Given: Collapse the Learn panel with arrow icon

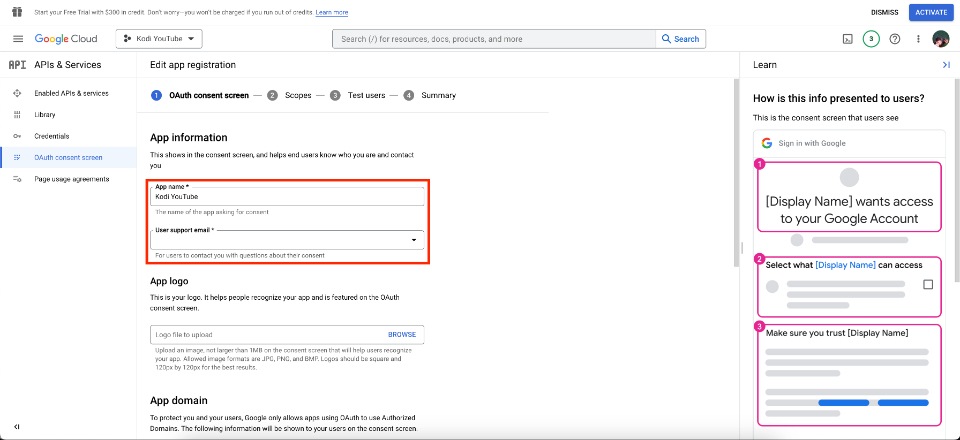Looking at the screenshot, I should (946, 65).
